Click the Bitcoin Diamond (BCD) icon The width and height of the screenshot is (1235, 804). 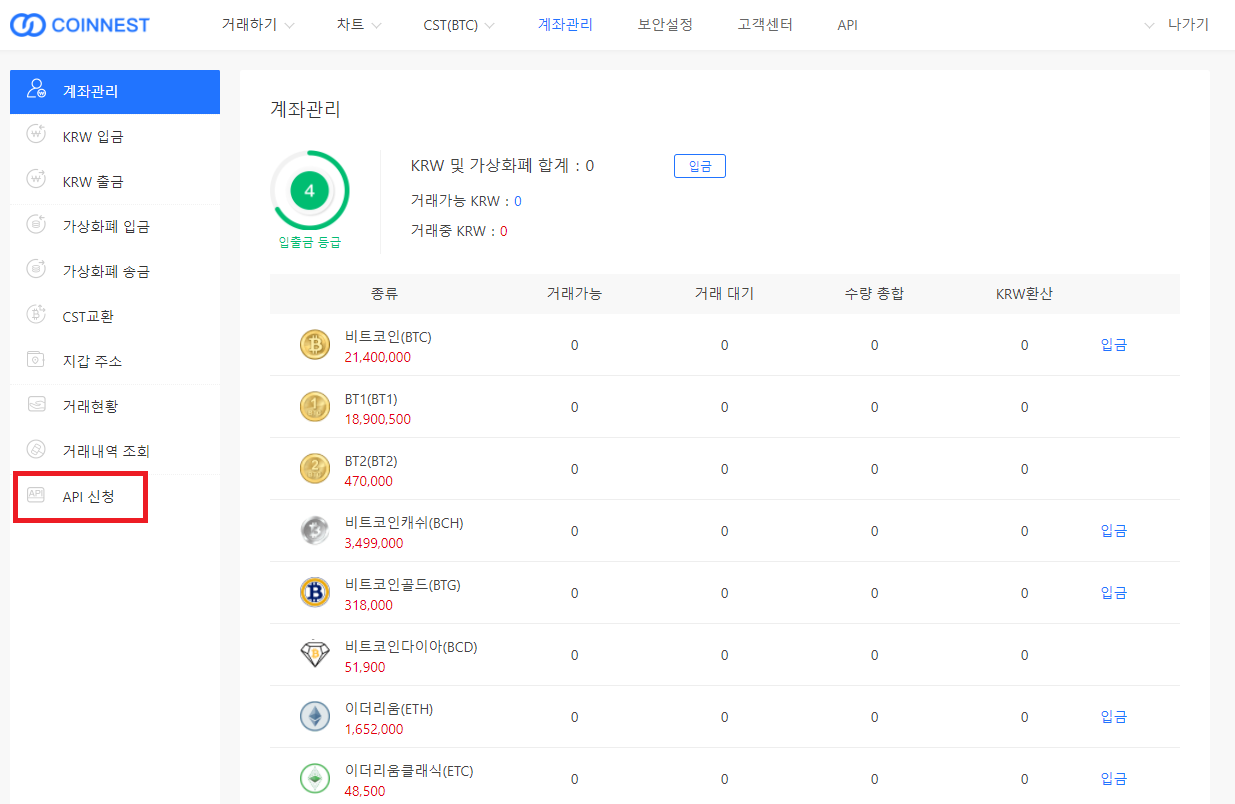pos(315,655)
